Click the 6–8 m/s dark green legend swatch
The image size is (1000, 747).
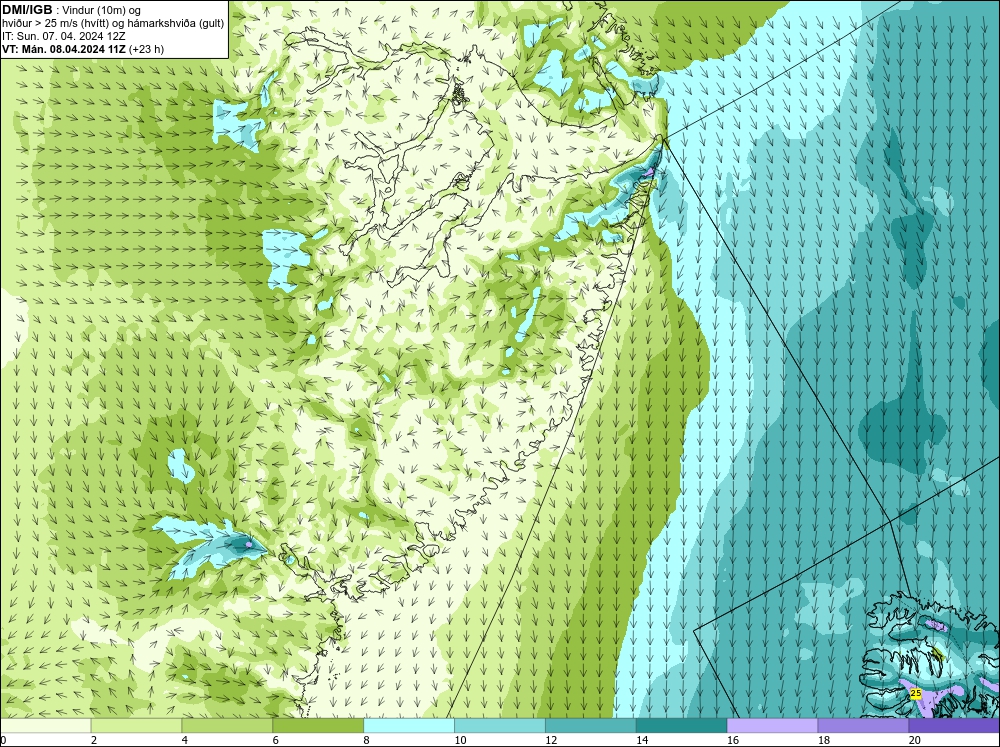pyautogui.click(x=318, y=726)
